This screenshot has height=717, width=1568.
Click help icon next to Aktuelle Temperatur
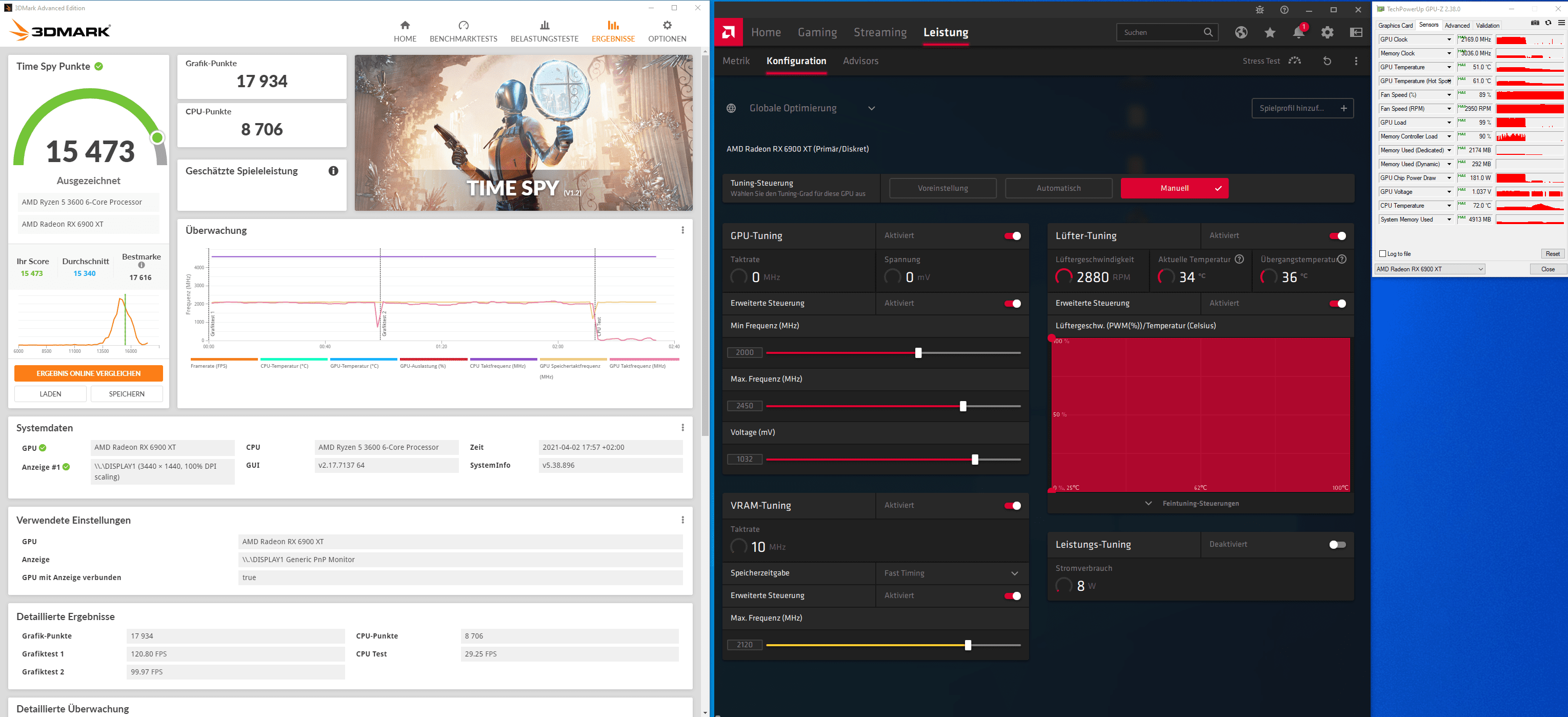click(1239, 260)
